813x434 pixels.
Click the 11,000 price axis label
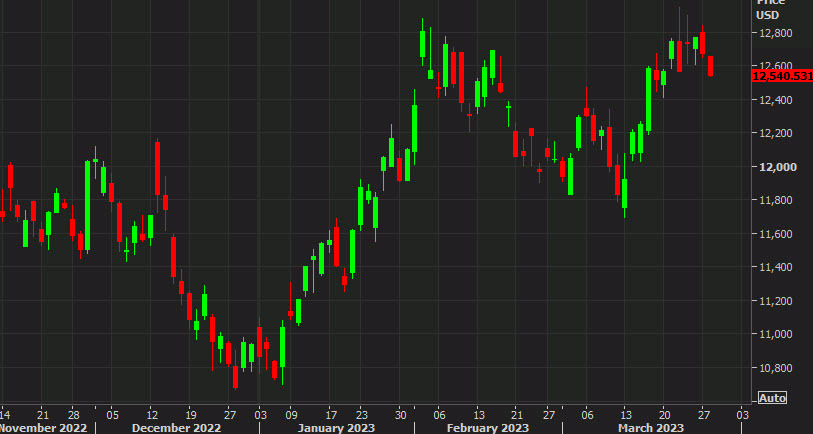[x=776, y=334]
